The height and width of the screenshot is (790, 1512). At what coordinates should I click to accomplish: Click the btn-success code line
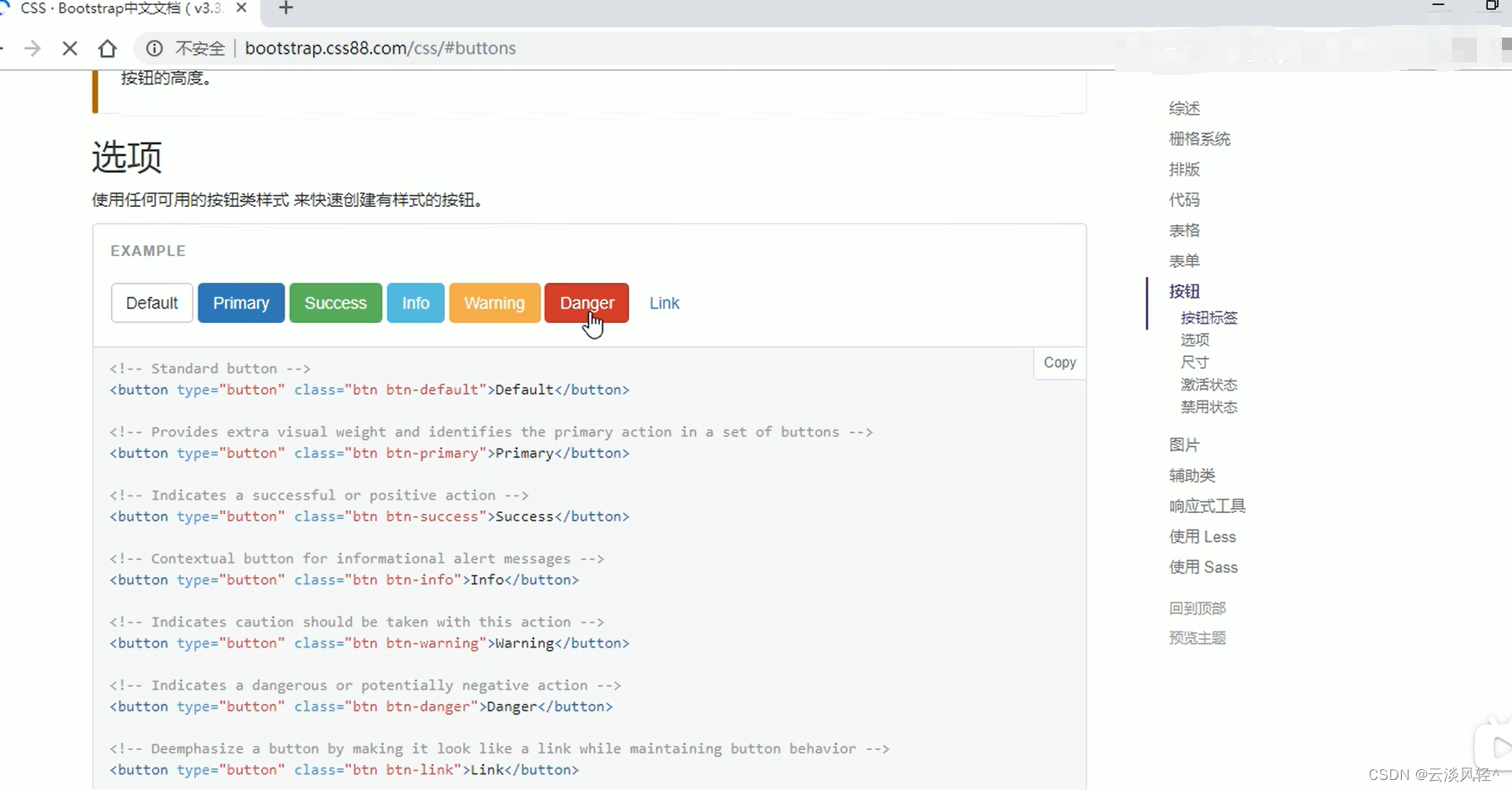[370, 516]
